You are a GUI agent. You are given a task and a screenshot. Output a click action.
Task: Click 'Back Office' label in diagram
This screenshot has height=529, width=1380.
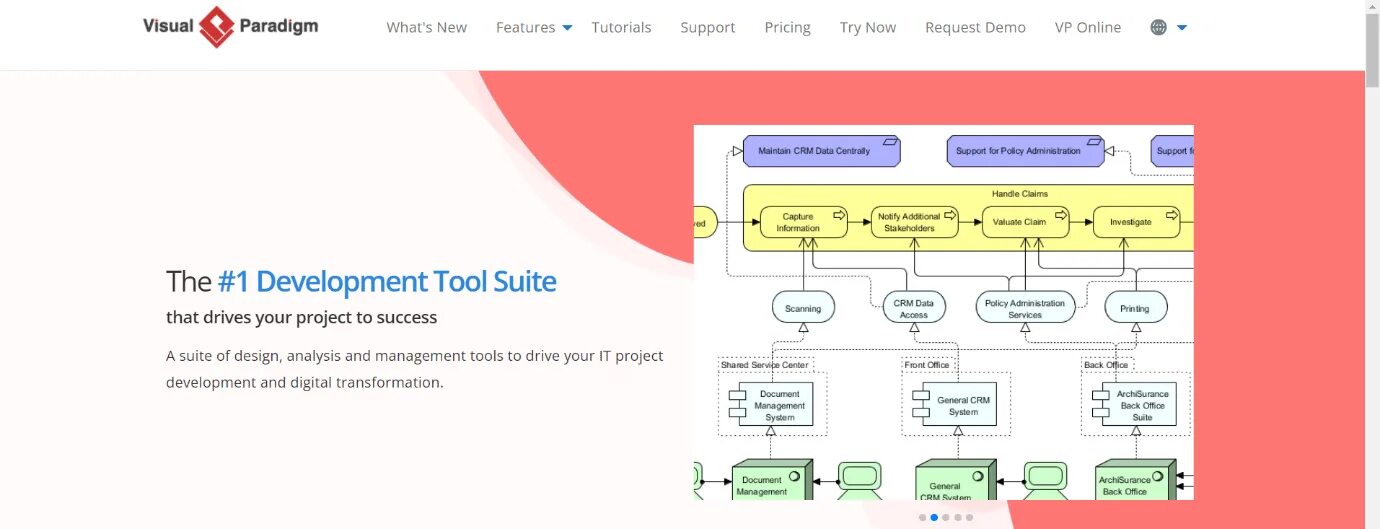click(1106, 365)
